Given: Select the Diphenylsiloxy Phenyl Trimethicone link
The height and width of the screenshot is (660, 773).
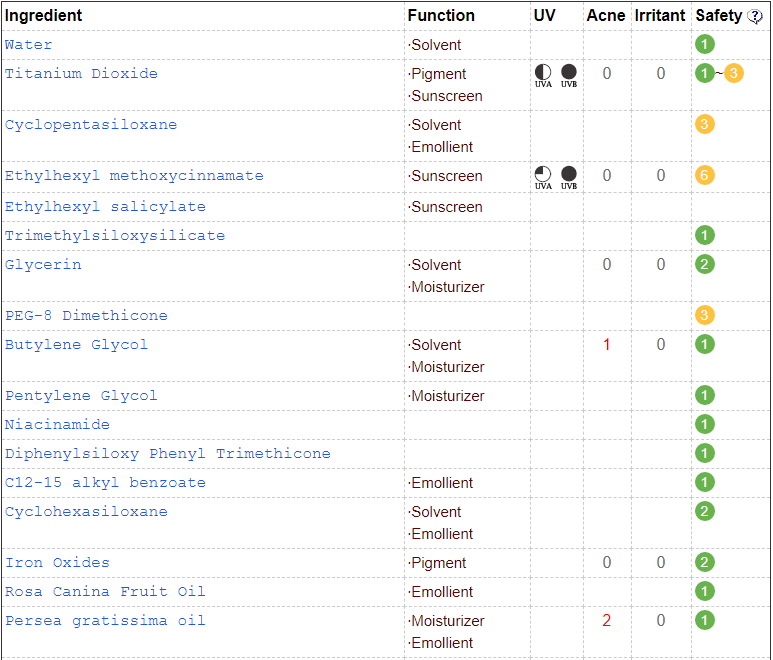Looking at the screenshot, I should pyautogui.click(x=168, y=453).
